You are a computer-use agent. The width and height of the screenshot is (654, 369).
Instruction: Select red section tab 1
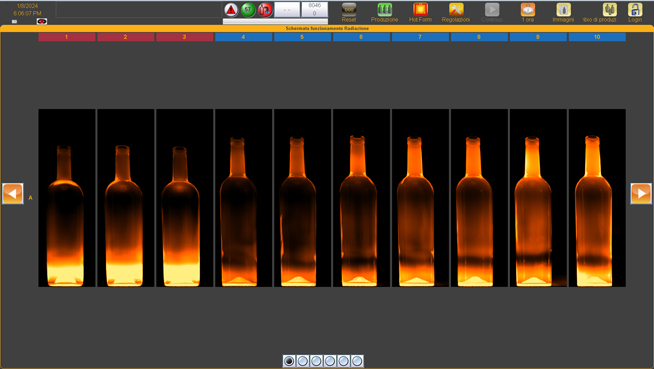[67, 37]
